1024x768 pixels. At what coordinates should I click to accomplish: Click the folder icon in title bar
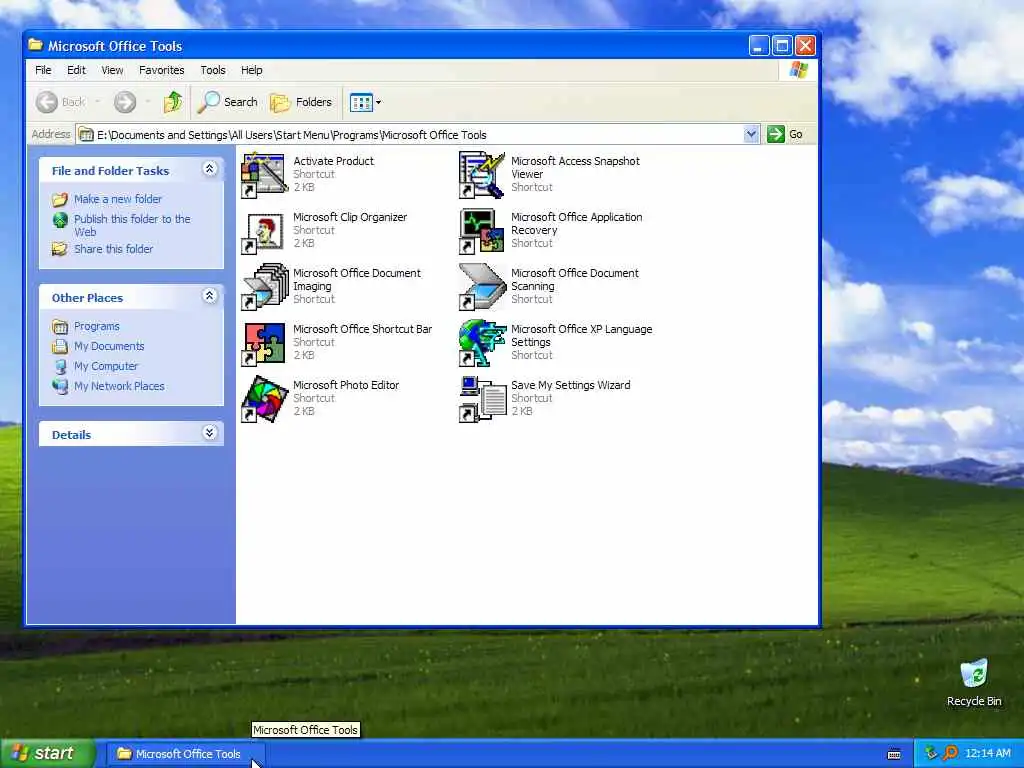point(35,45)
